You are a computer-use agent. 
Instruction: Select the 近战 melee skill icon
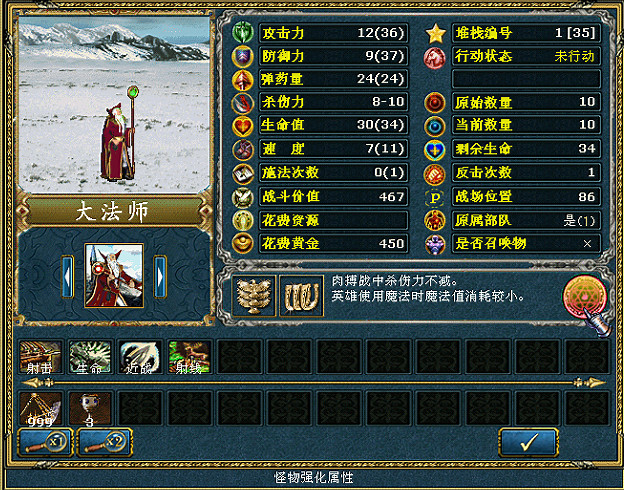140,357
